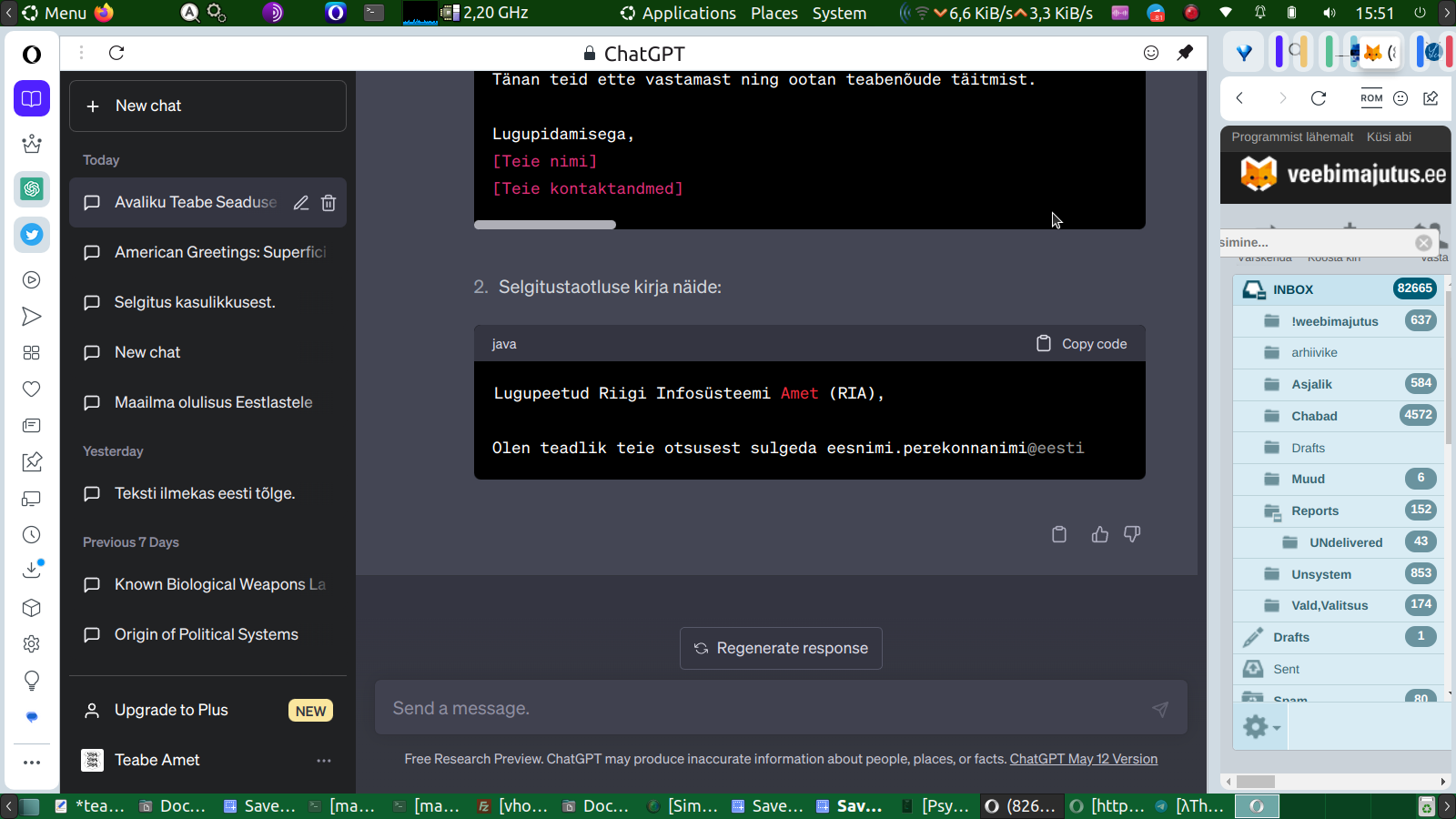Click the thumbs up icon on response
The image size is (1456, 819).
pyautogui.click(x=1099, y=534)
